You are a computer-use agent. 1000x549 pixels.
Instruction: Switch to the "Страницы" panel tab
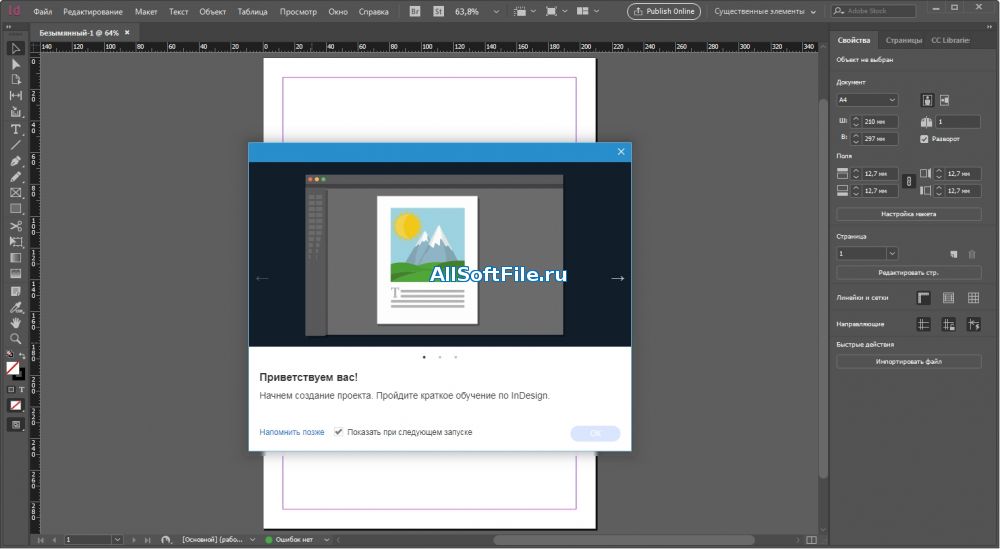[903, 40]
